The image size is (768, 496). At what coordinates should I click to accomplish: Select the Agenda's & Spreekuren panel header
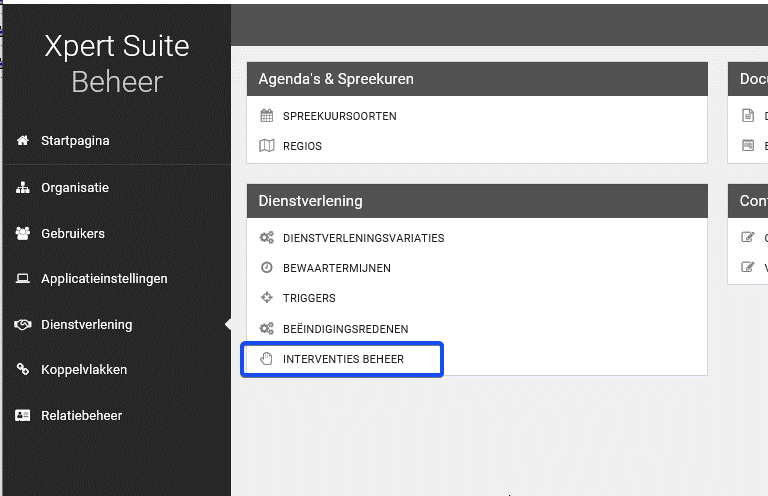(x=476, y=79)
